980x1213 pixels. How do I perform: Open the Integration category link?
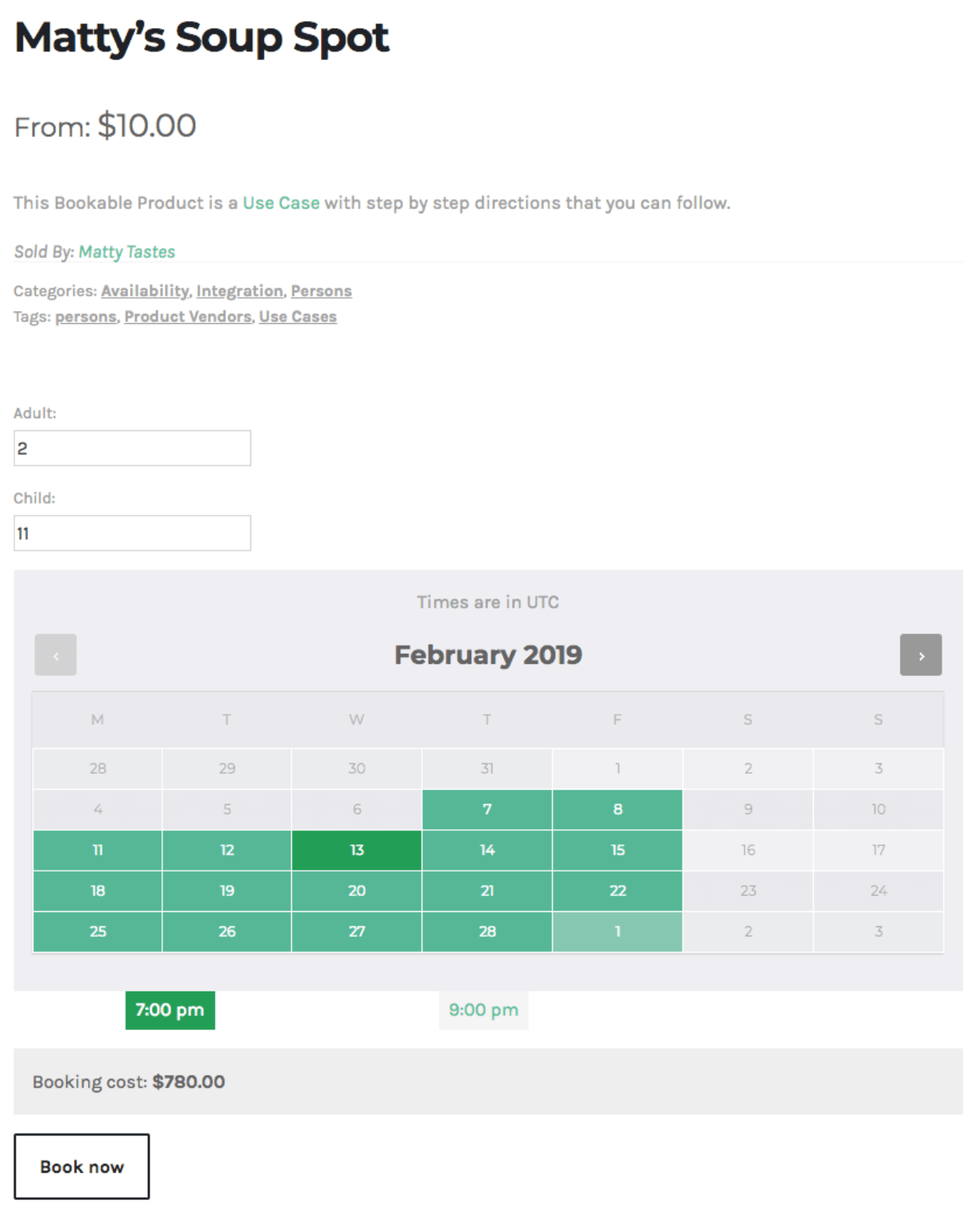pos(239,291)
